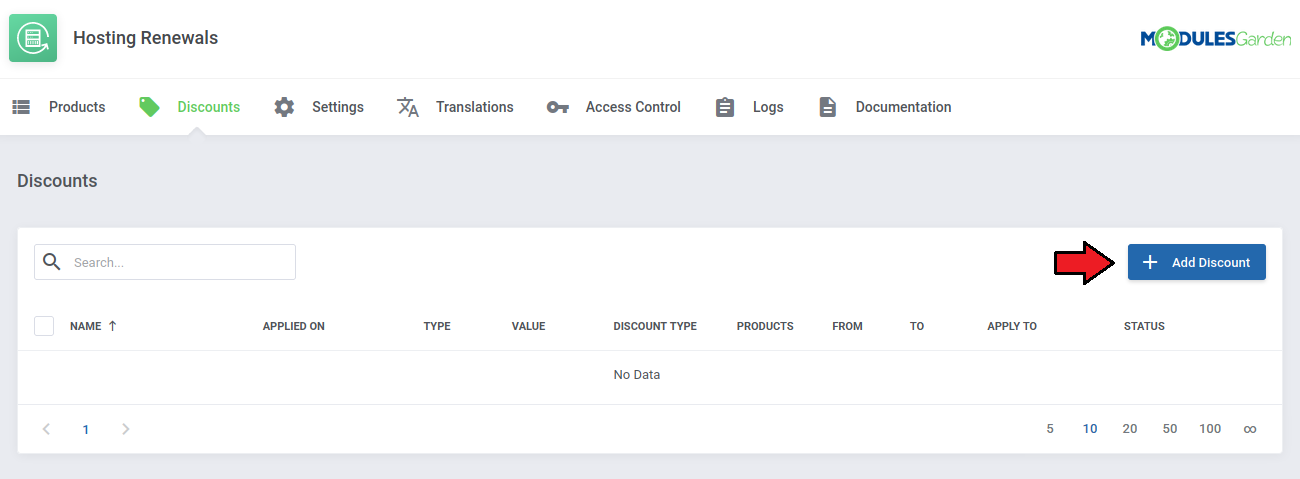Show 10 entries per page
This screenshot has width=1300, height=479.
pyautogui.click(x=1090, y=429)
